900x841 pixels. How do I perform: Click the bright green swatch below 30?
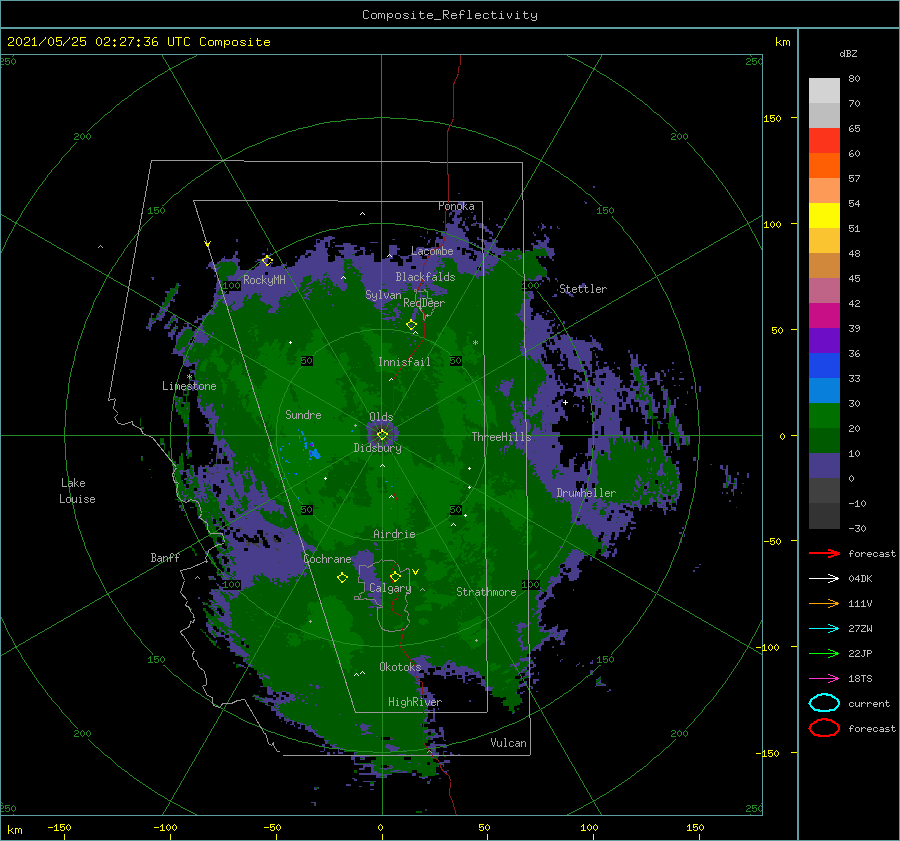(x=824, y=415)
